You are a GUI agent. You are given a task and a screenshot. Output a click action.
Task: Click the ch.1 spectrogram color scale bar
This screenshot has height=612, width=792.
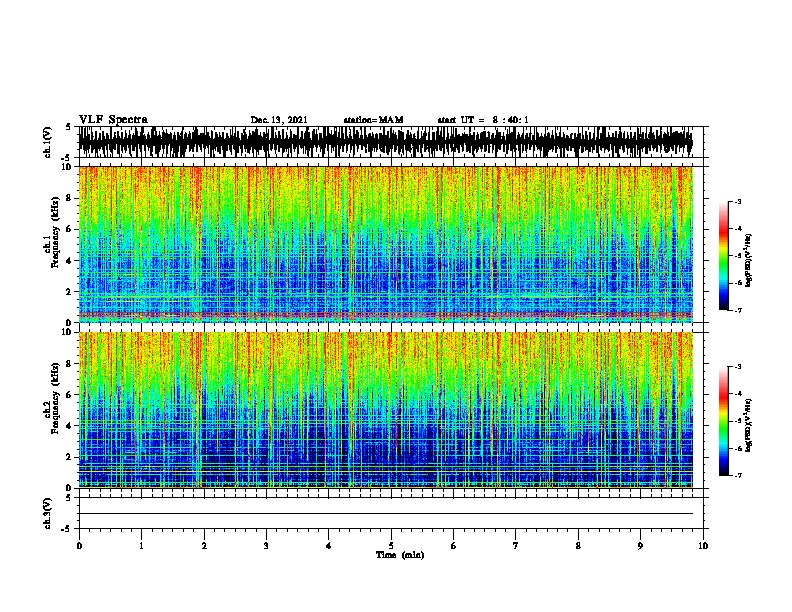[724, 256]
